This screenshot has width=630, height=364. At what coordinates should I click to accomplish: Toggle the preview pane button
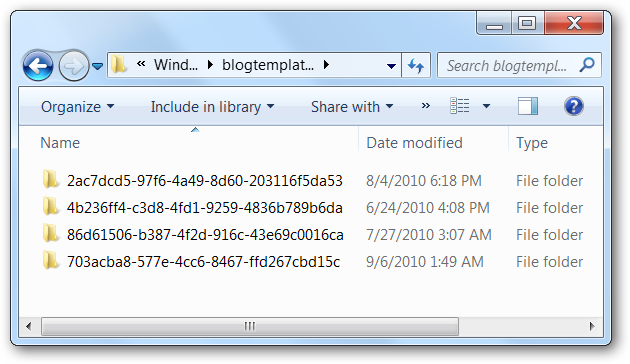point(528,106)
